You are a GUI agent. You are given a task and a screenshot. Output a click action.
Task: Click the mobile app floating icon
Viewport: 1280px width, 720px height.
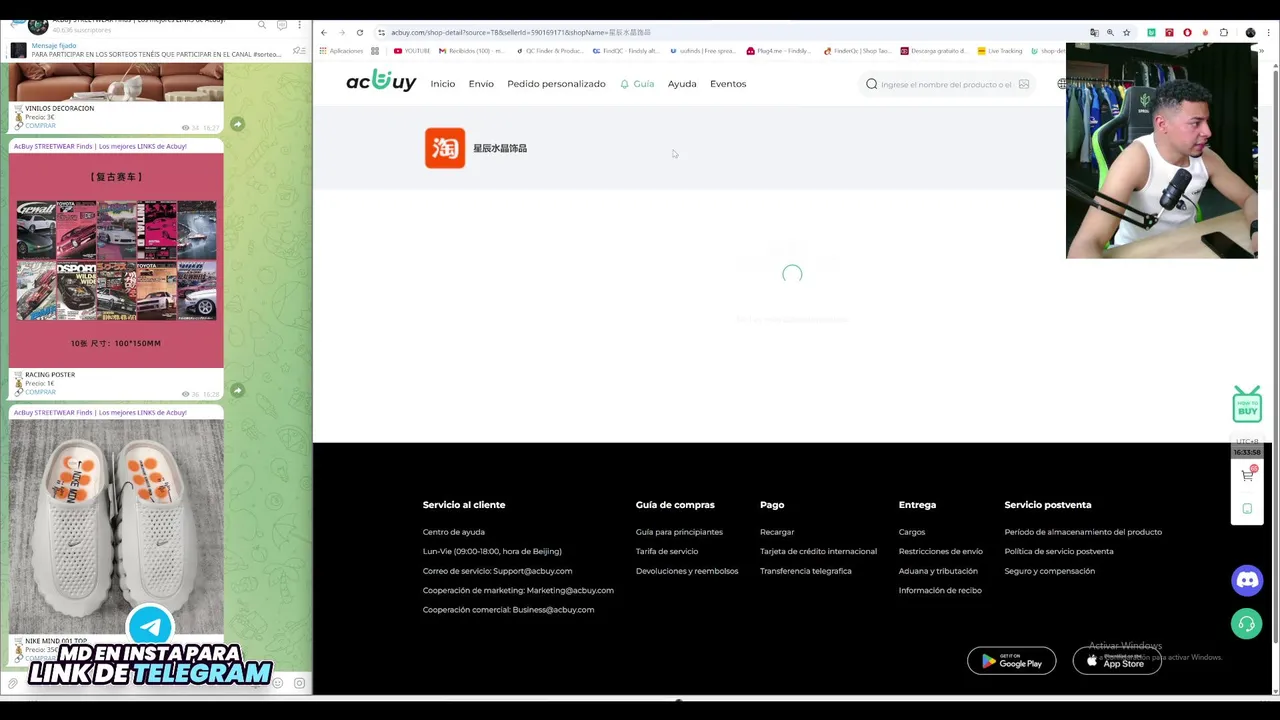pyautogui.click(x=1247, y=508)
